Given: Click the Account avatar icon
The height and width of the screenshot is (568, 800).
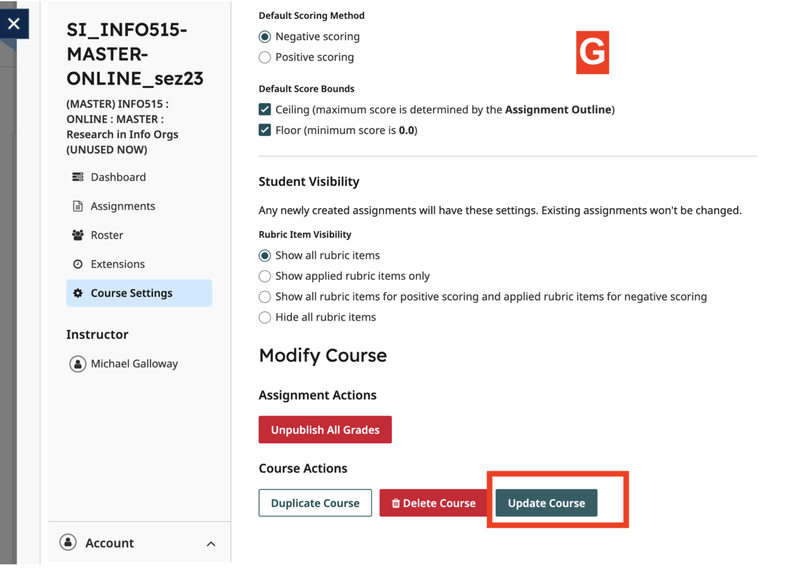Looking at the screenshot, I should click(68, 543).
